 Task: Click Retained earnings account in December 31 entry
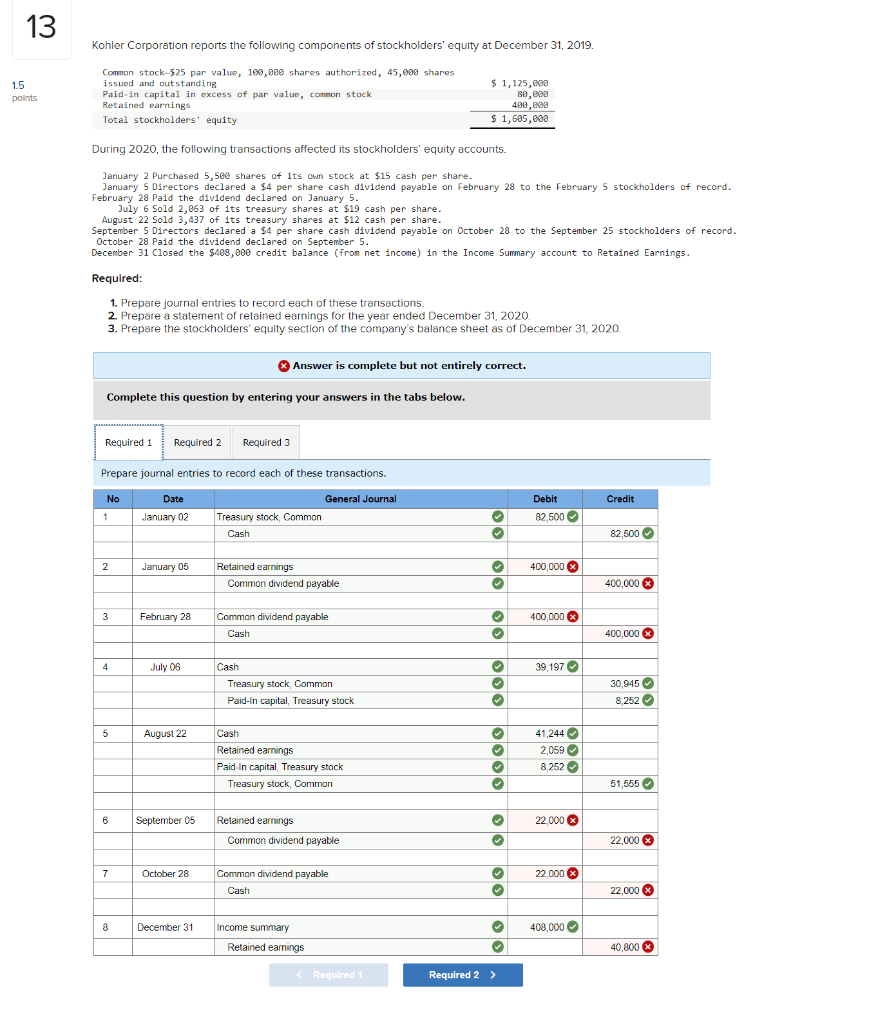[x=266, y=947]
